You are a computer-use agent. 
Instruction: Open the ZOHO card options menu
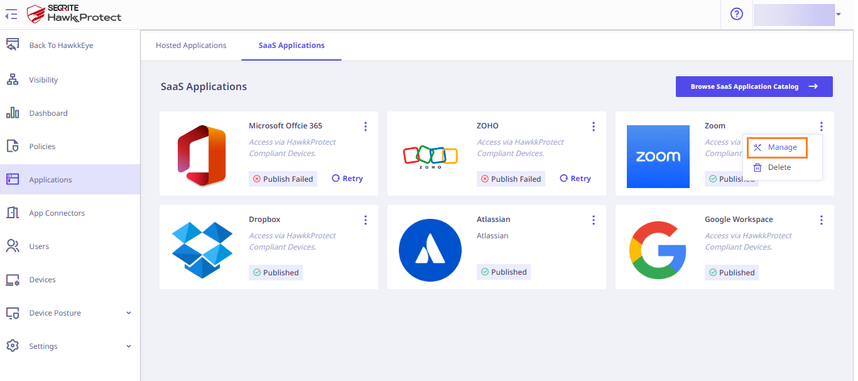click(x=593, y=126)
